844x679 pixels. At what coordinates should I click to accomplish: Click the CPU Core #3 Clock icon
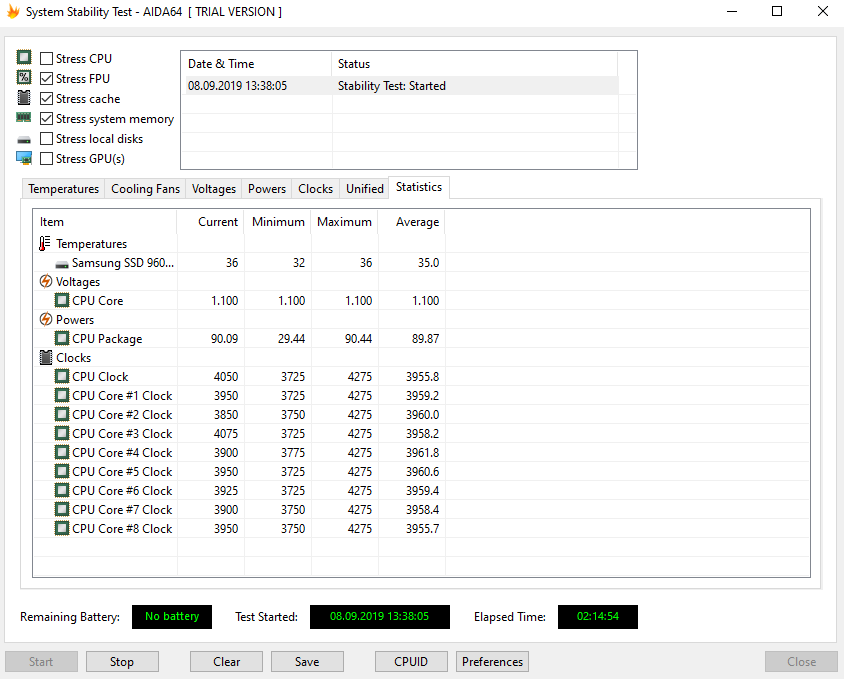coord(62,433)
